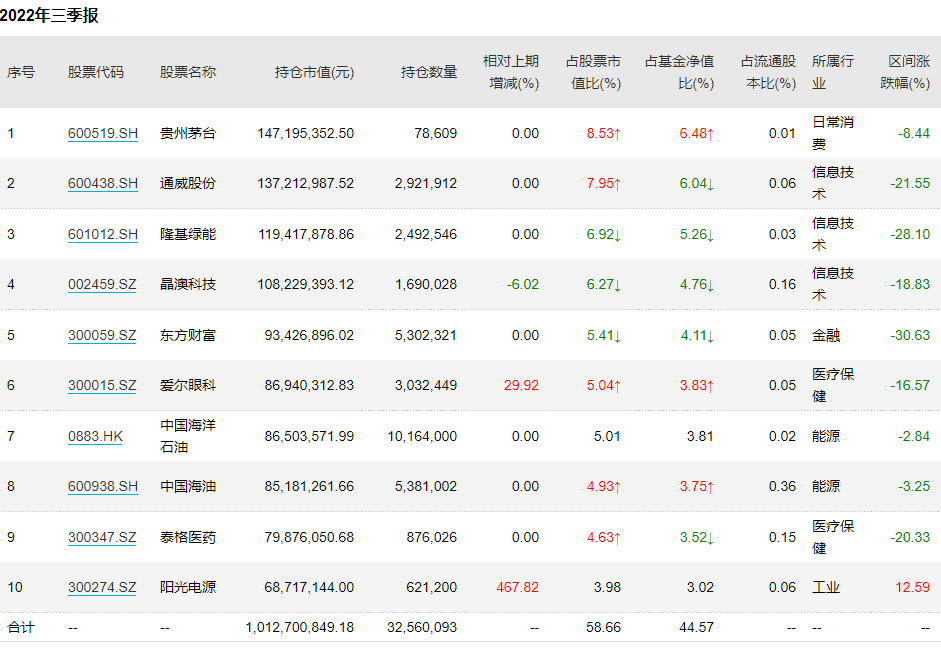Click the 持仓市值(元) column header
This screenshot has height=651, width=941.
(x=314, y=72)
